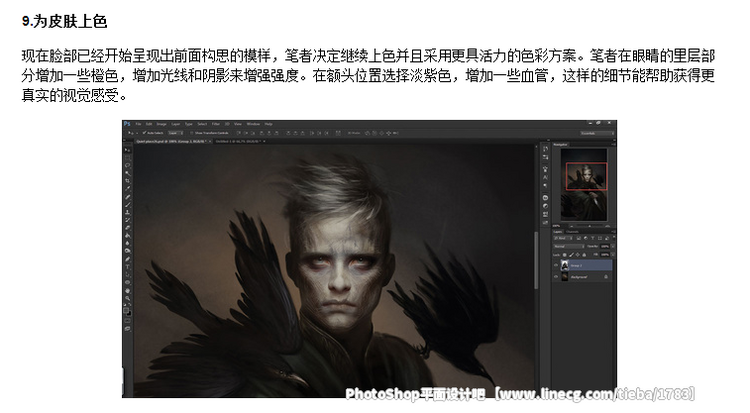Open Auto-Select Layer dropdown
This screenshot has width=750, height=413.
click(x=176, y=133)
